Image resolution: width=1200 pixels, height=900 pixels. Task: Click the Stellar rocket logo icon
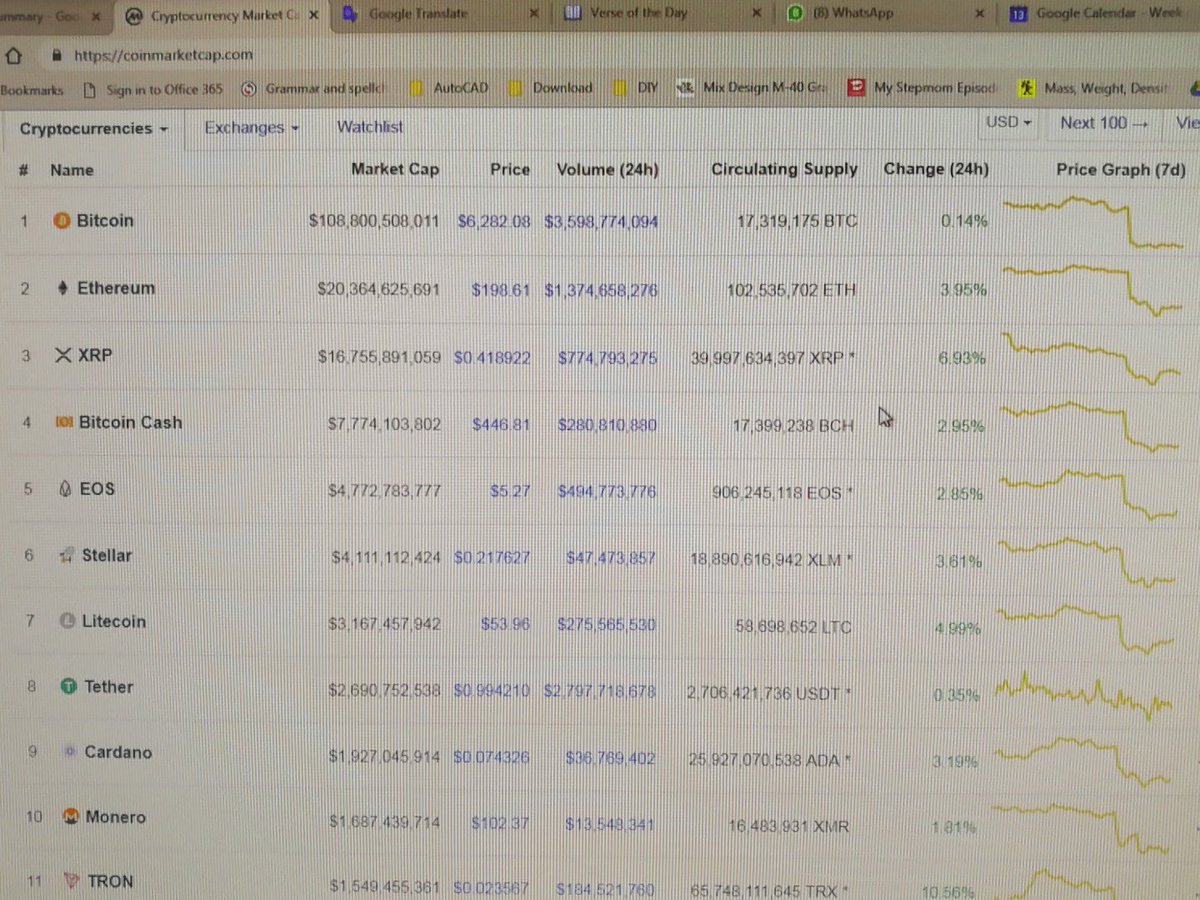(x=66, y=556)
